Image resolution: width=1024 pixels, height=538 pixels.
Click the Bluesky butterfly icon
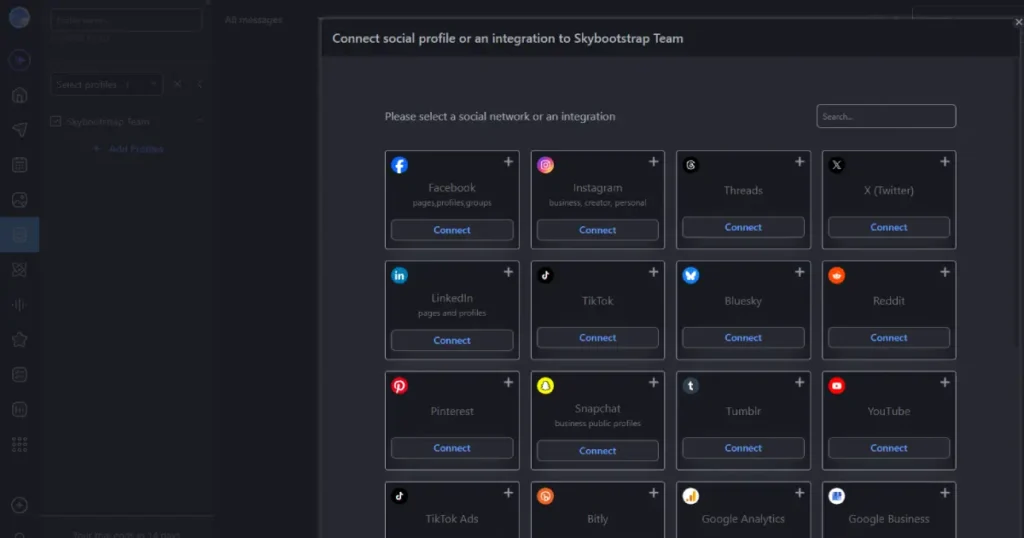(691, 276)
